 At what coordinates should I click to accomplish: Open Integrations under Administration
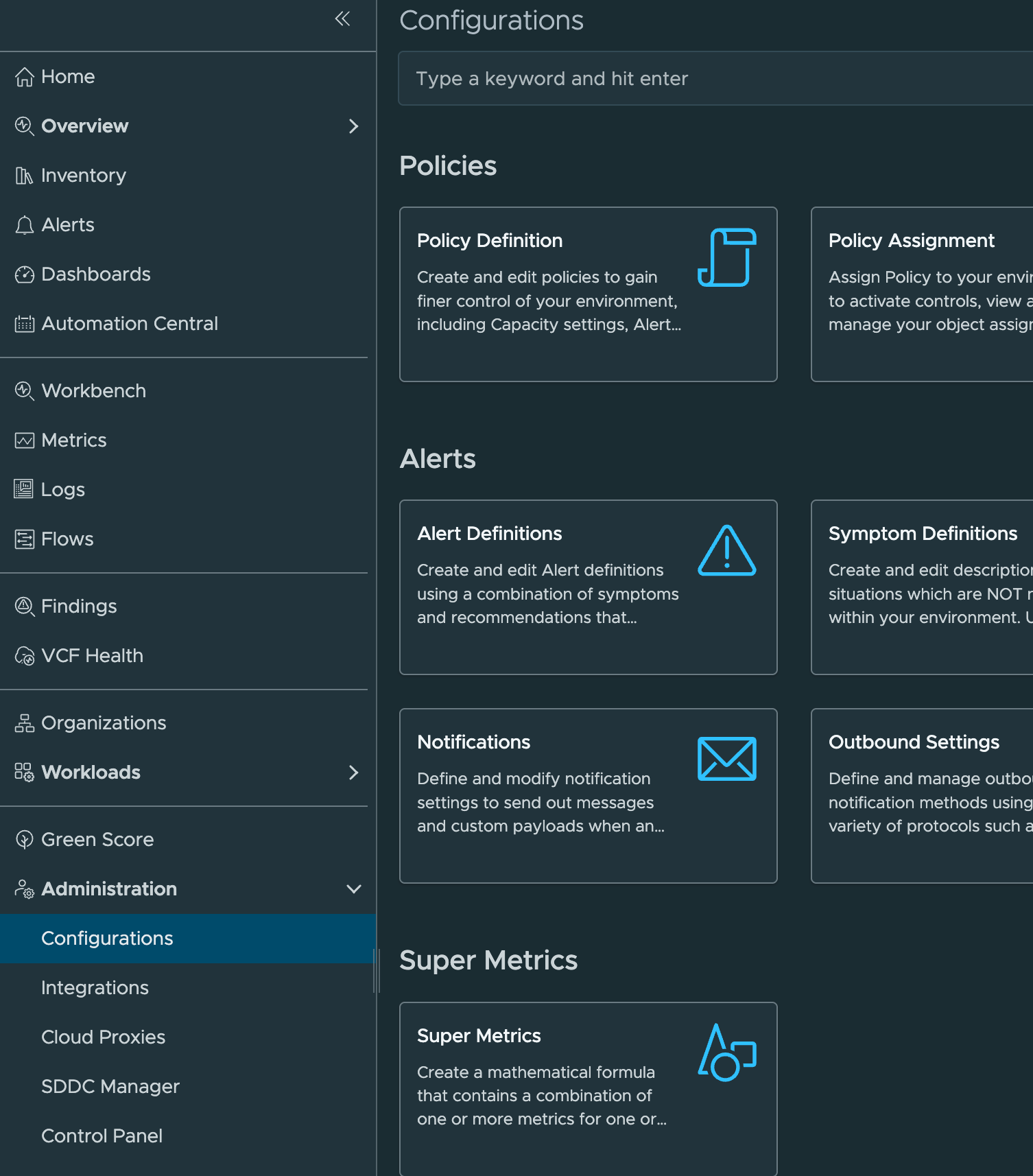tap(188, 988)
